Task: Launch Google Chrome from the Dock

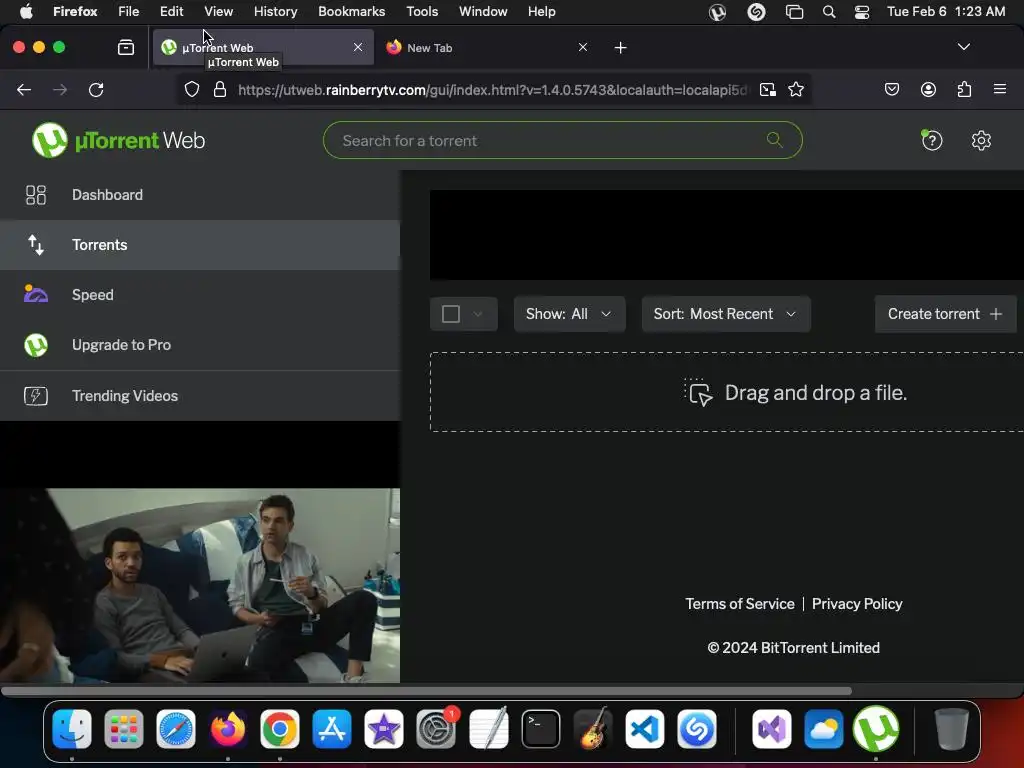Action: click(280, 728)
